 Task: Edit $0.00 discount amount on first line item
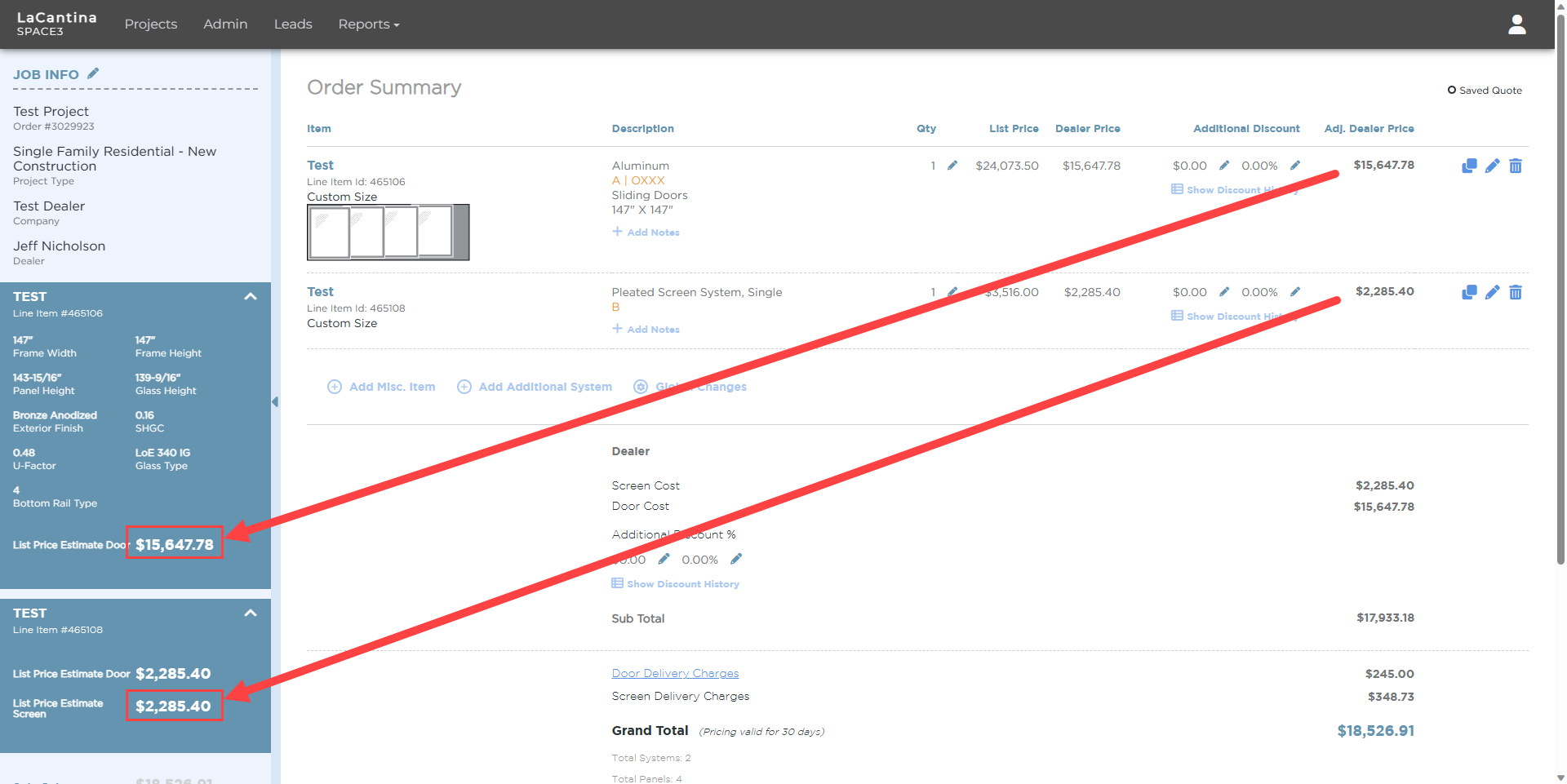click(1224, 166)
